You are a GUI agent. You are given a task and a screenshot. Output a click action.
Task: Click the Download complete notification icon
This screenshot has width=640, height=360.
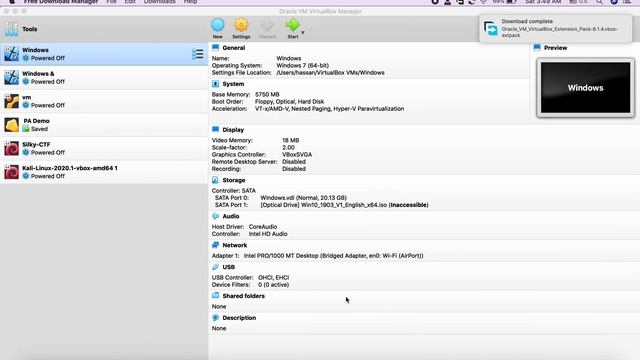point(491,29)
